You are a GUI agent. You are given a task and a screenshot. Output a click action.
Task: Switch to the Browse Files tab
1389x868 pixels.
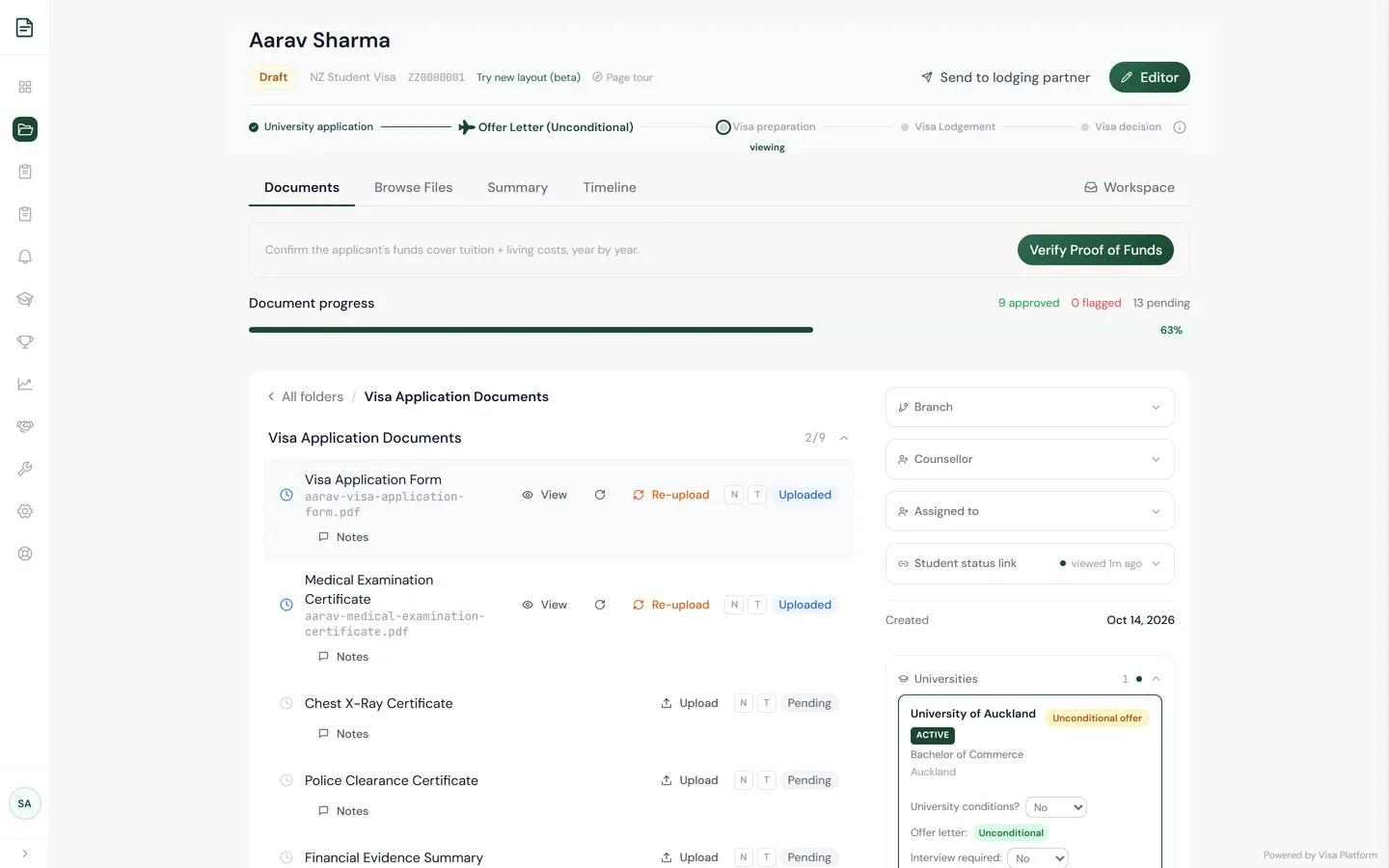[x=413, y=187]
